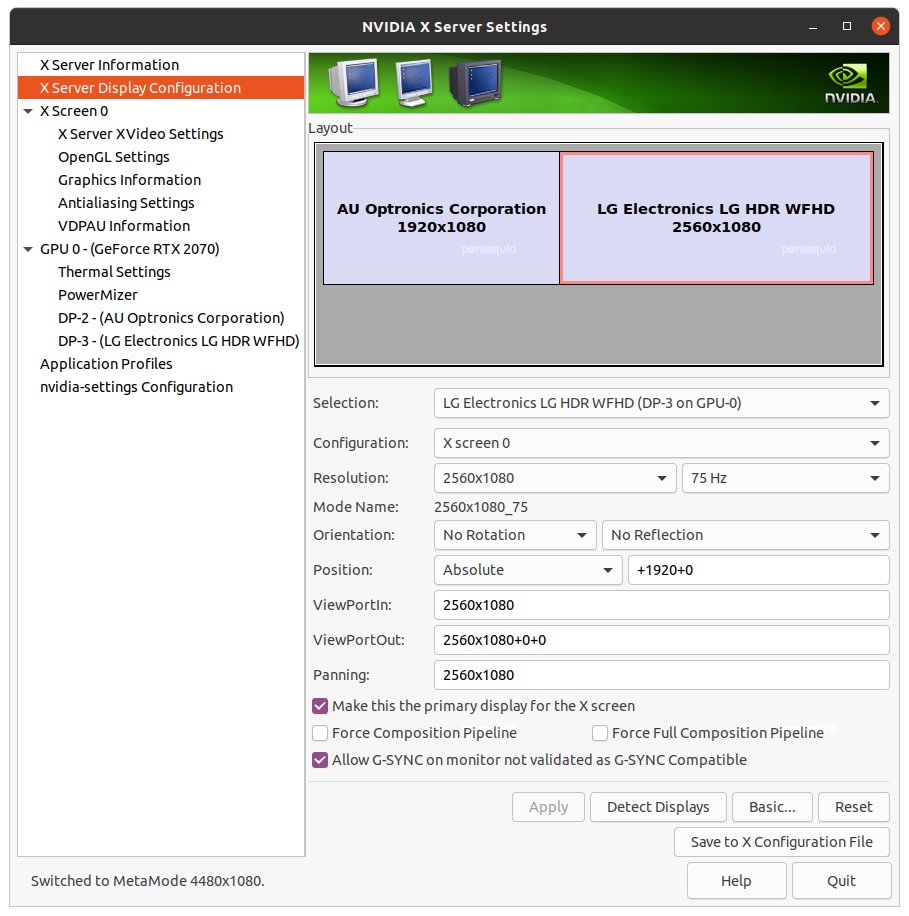Click the position offset field +1920+0
The width and height of the screenshot is (909, 916).
(758, 570)
